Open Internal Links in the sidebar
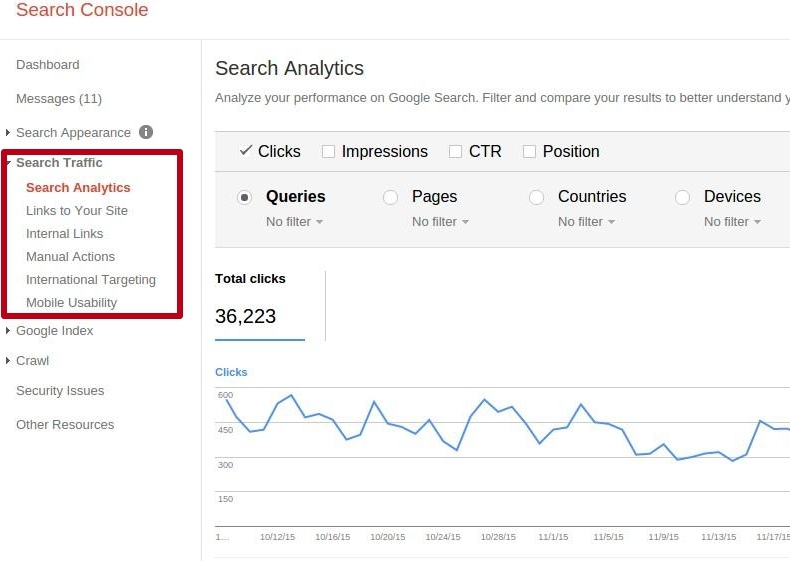The width and height of the screenshot is (790, 561). (64, 233)
